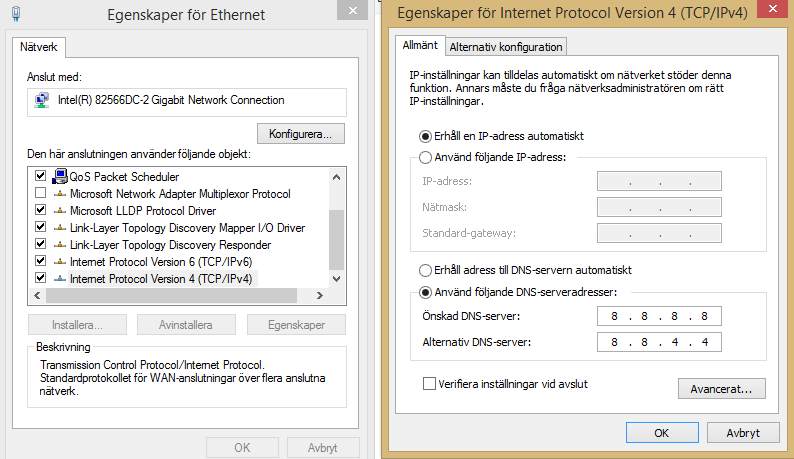Click the Önskad DNS-server address field
The width and height of the screenshot is (794, 459).
(659, 316)
